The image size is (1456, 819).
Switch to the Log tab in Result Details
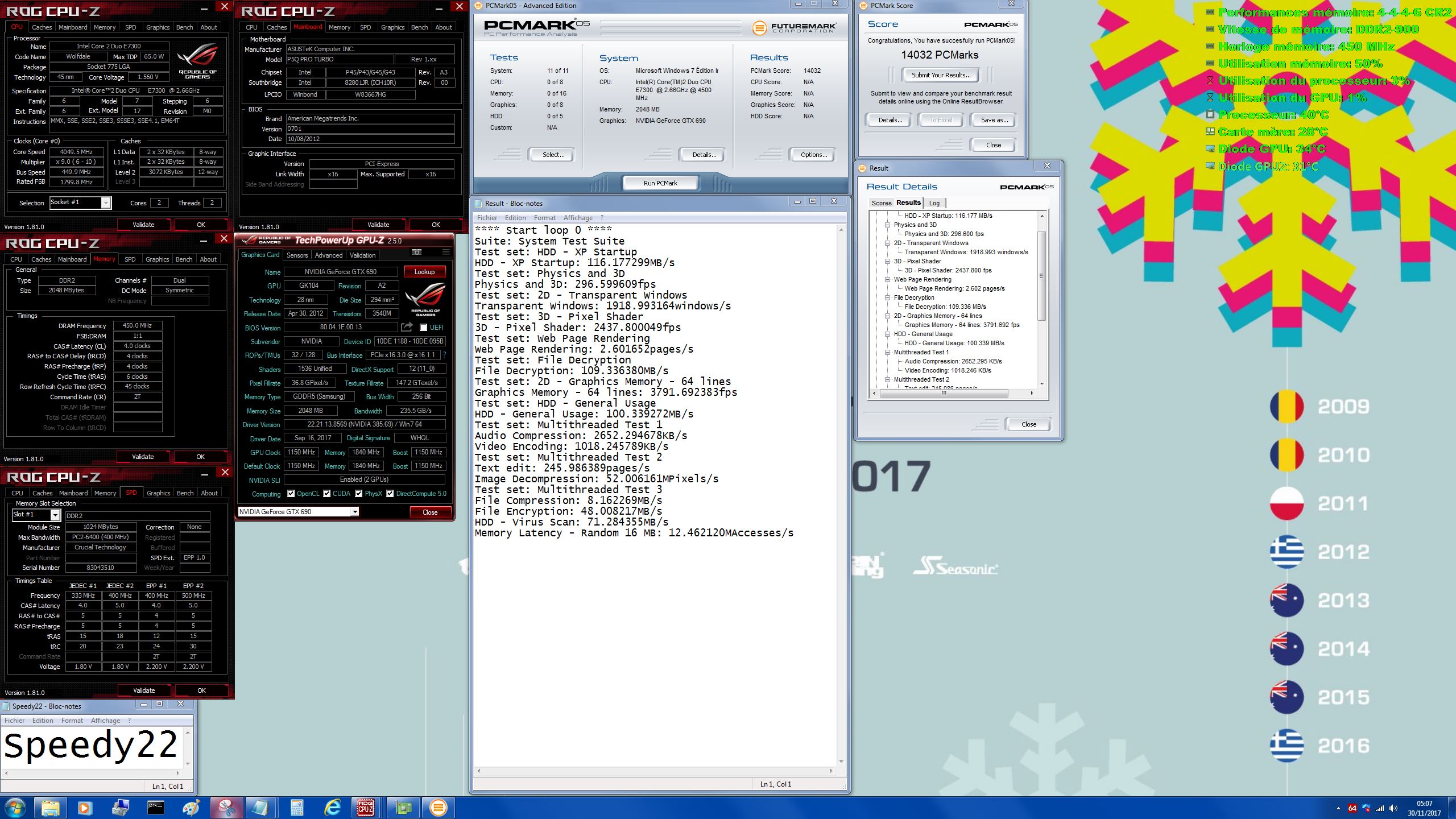tap(934, 203)
